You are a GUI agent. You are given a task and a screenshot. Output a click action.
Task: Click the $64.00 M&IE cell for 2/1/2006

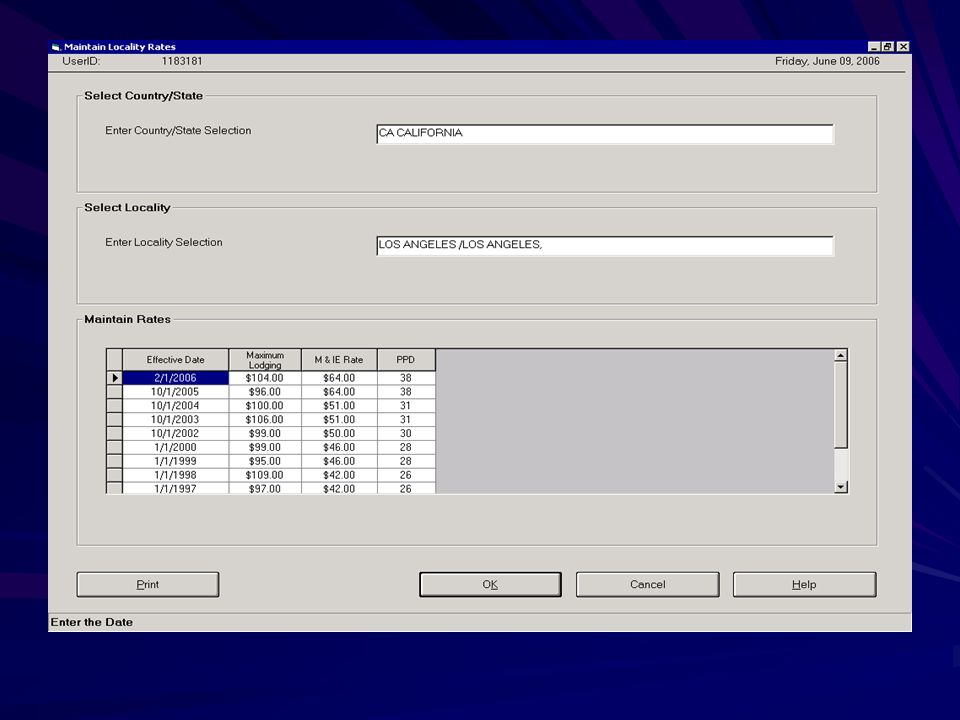(x=339, y=378)
